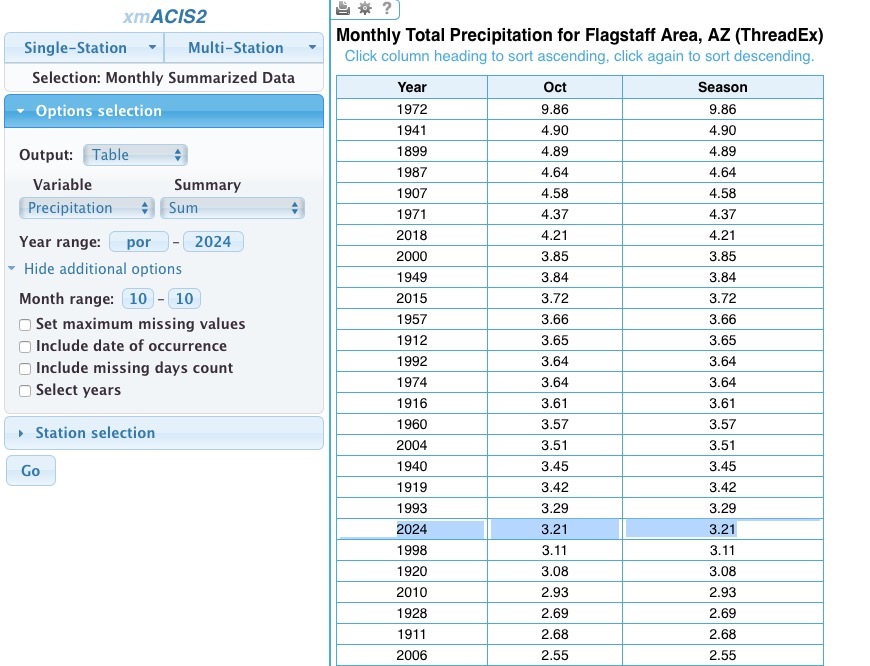Click year cell 2004
The image size is (870, 666).
pyautogui.click(x=412, y=446)
